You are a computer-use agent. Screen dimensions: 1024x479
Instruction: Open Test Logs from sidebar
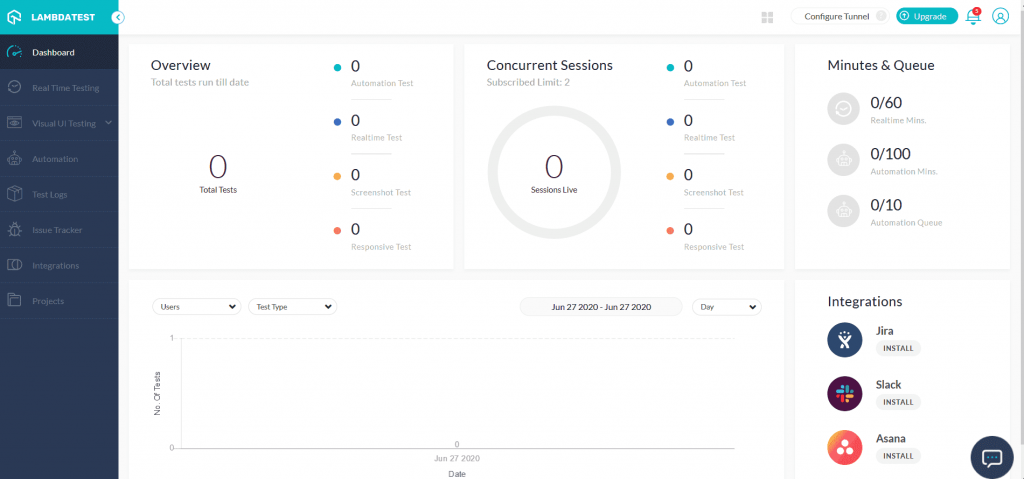(x=49, y=194)
